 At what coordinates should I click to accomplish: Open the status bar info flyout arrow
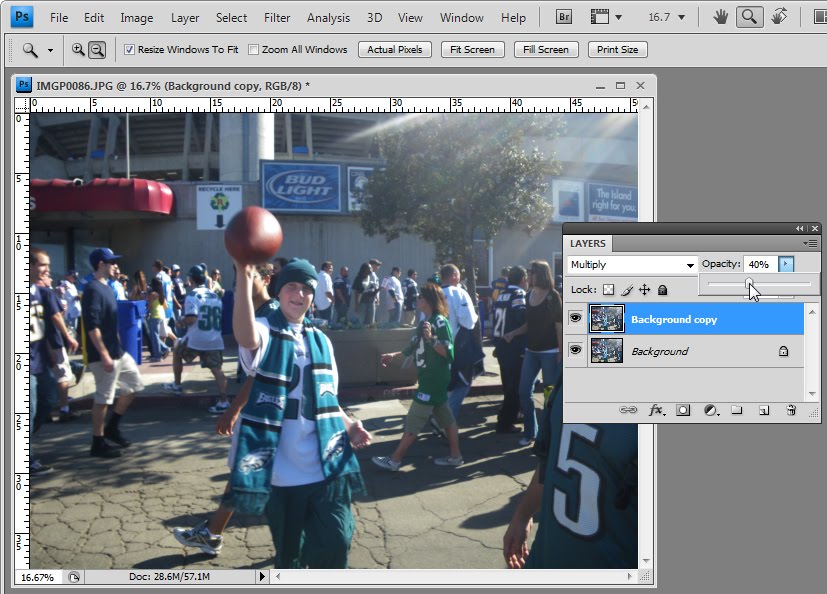(262, 577)
